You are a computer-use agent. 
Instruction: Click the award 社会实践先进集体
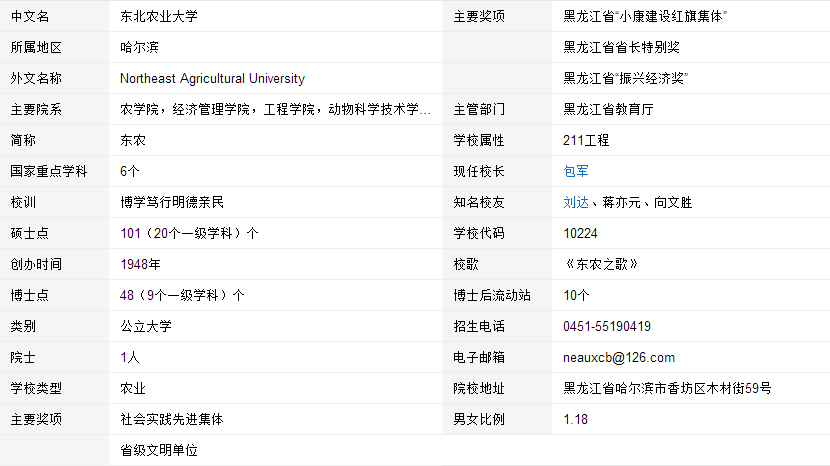pos(172,419)
